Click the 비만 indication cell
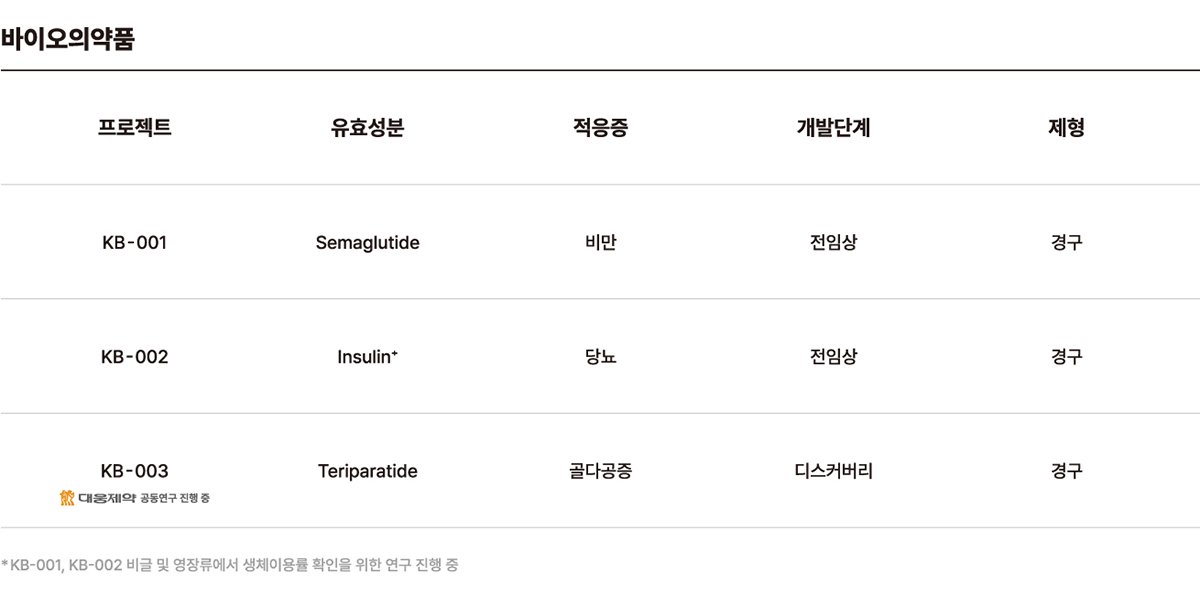 (x=600, y=243)
